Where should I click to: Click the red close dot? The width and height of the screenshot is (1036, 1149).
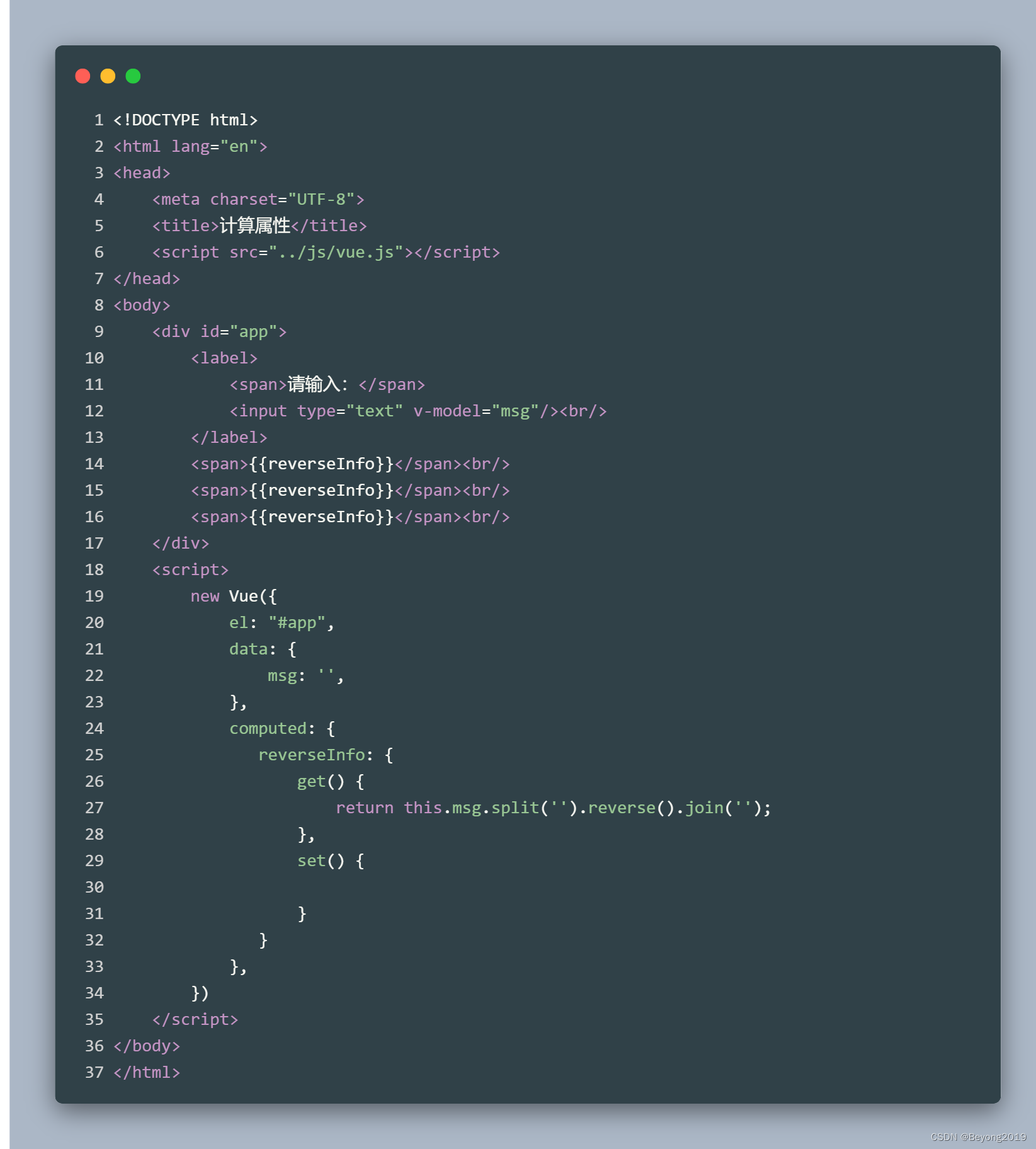tap(83, 76)
